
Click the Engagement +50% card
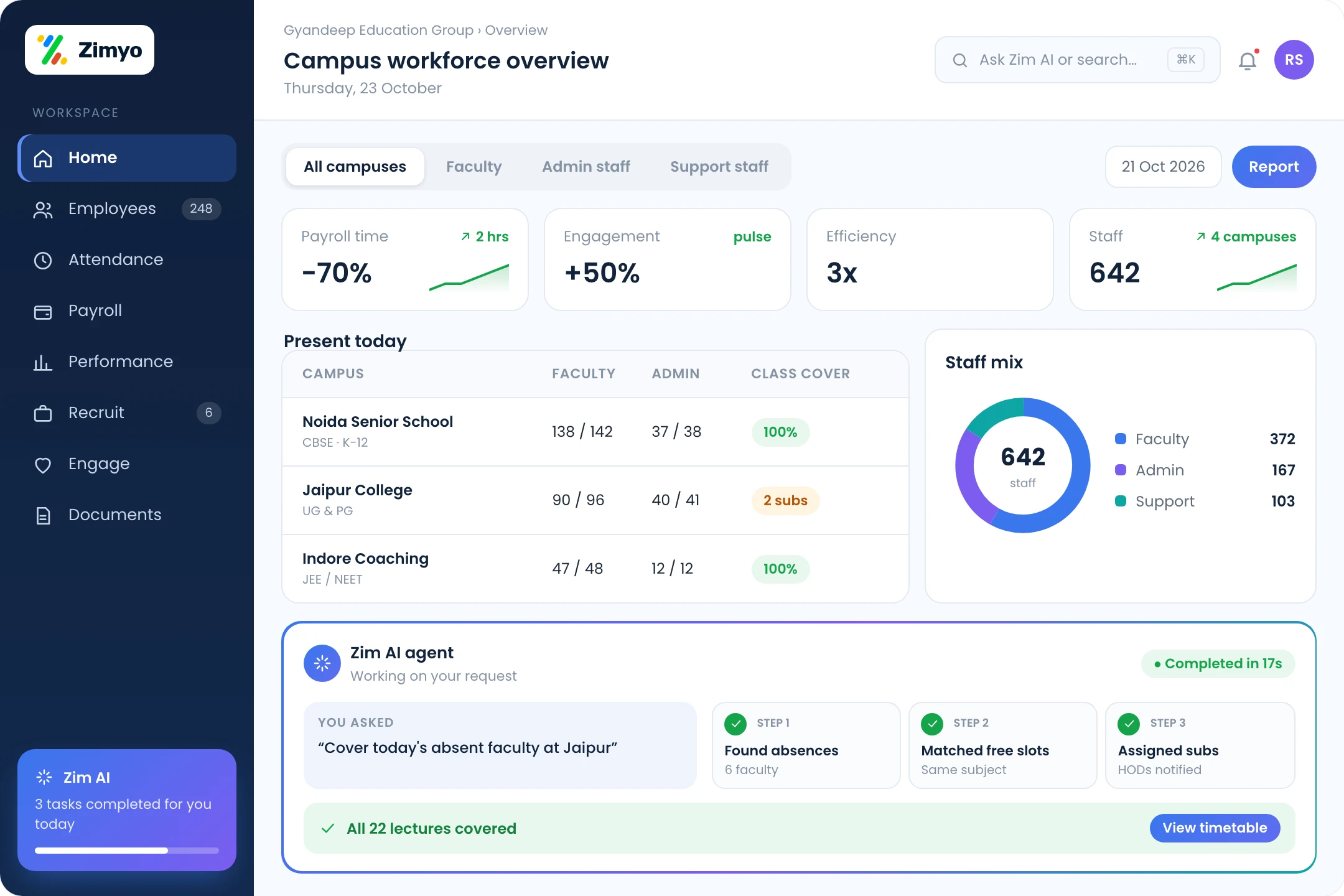[668, 259]
